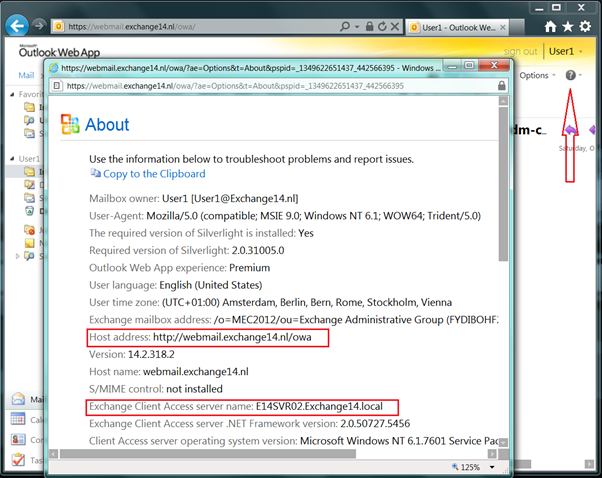
Task: Select the Mail link in OWA header
Action: coord(27,76)
